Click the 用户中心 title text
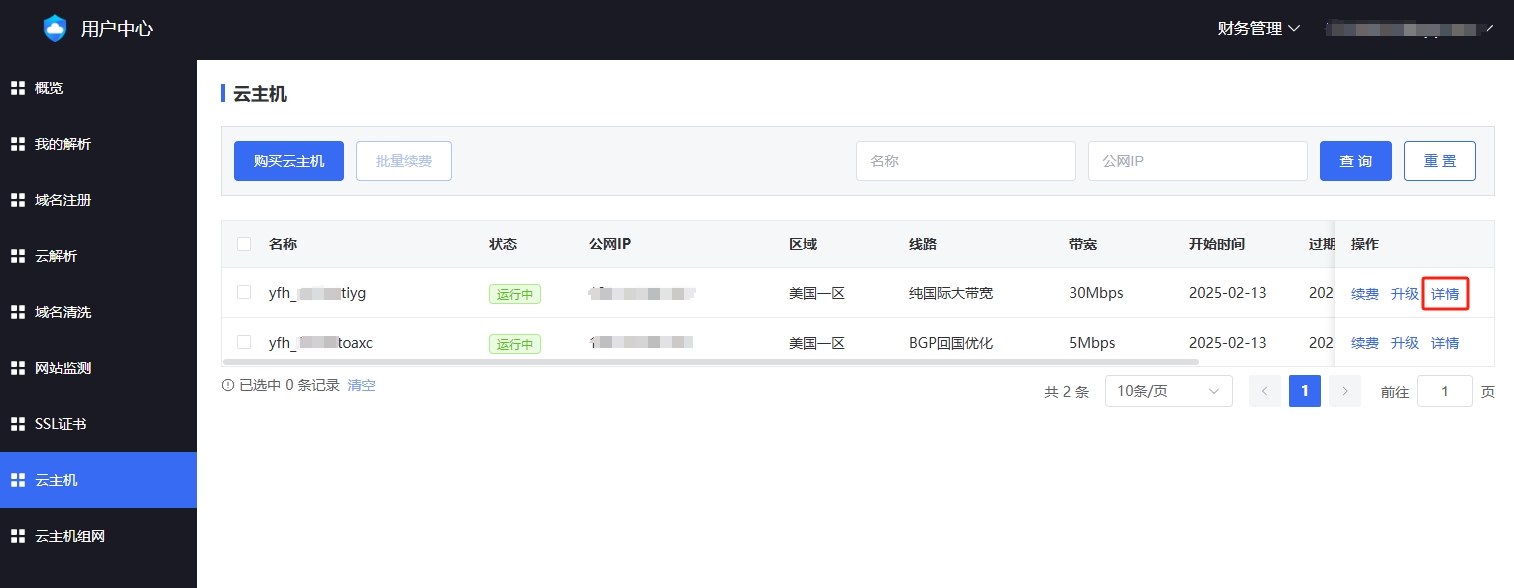Screen dimensions: 1514x588 point(117,29)
